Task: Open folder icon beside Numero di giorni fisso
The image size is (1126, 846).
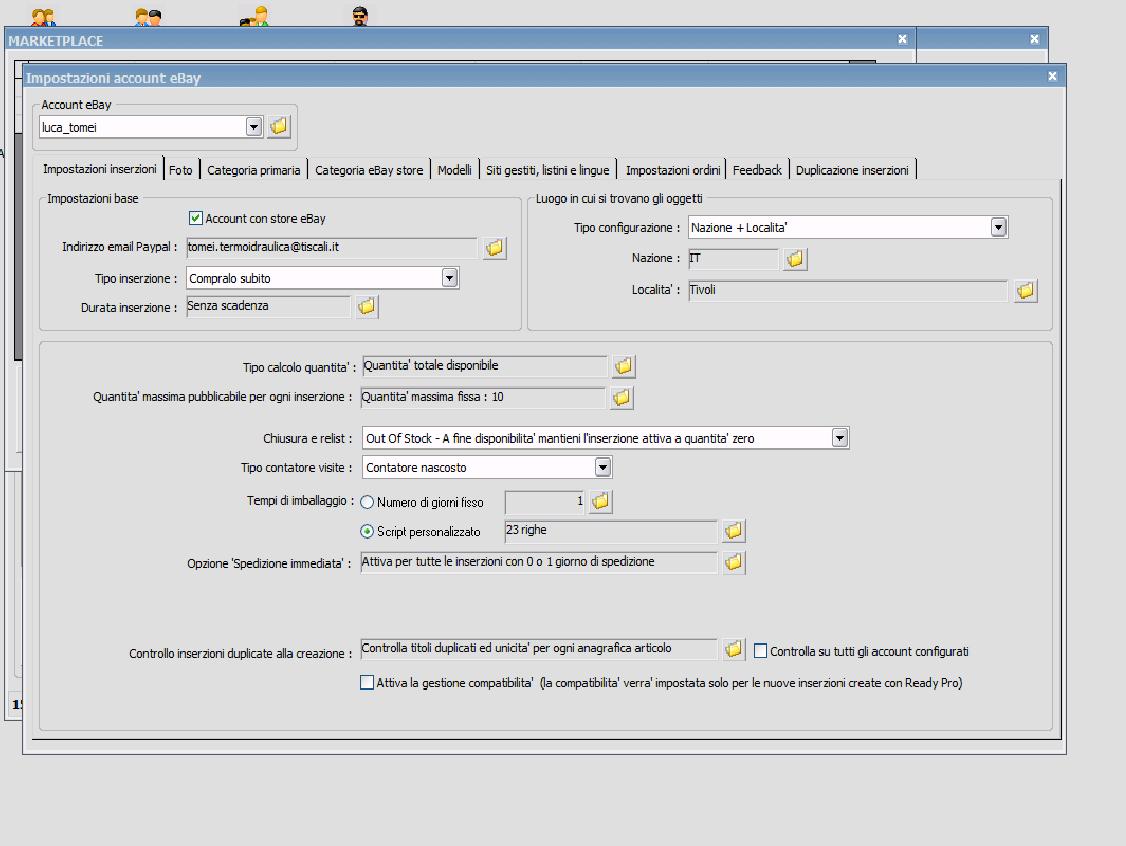Action: 600,501
